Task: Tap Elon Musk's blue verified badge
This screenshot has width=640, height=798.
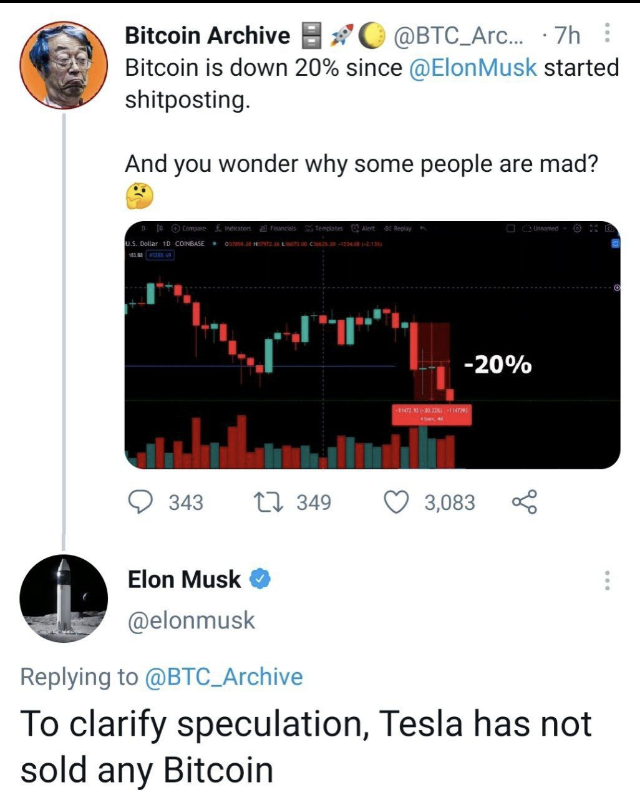Action: coord(260,579)
